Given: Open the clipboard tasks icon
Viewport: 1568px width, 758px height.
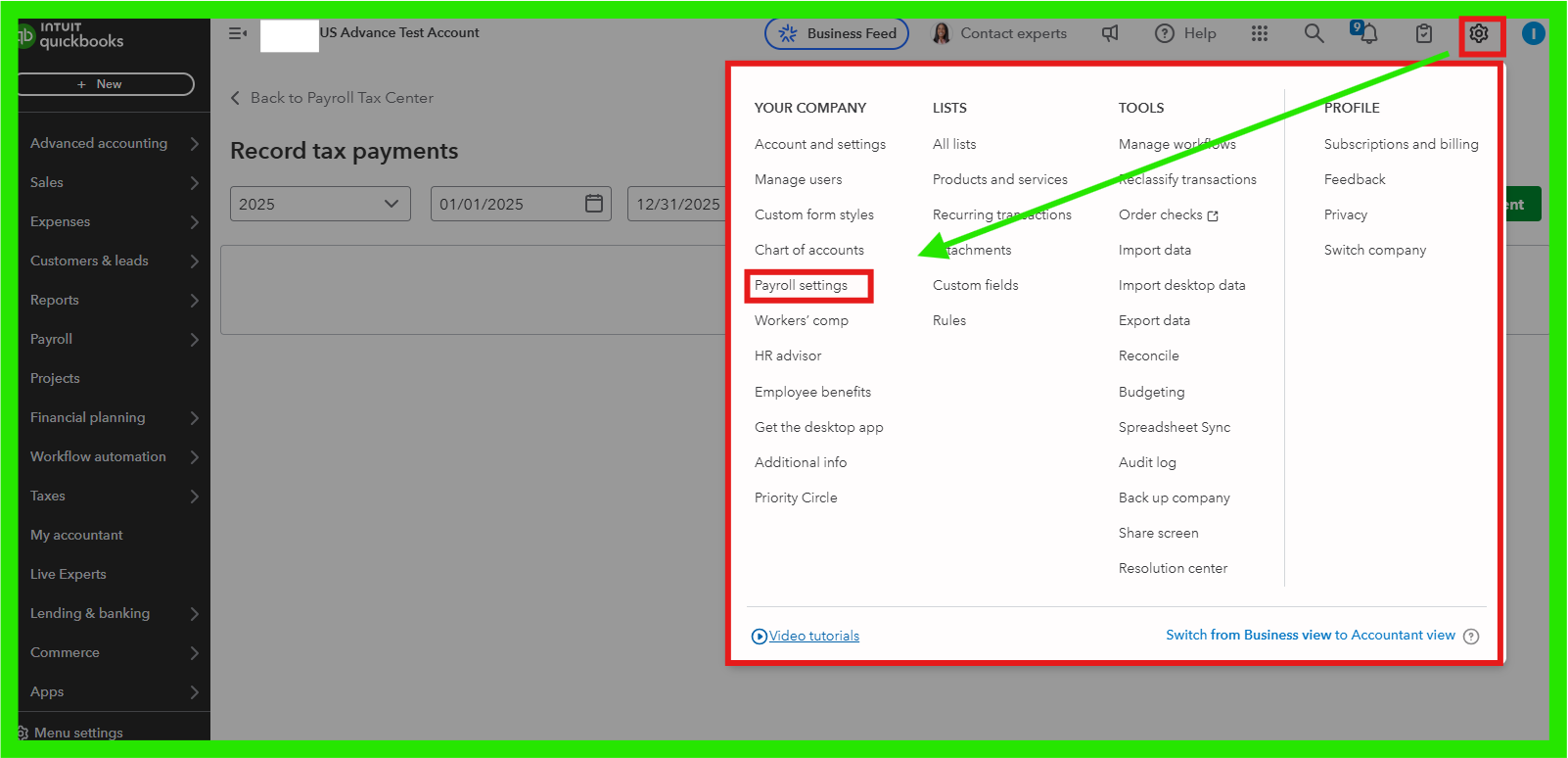Looking at the screenshot, I should tap(1424, 34).
